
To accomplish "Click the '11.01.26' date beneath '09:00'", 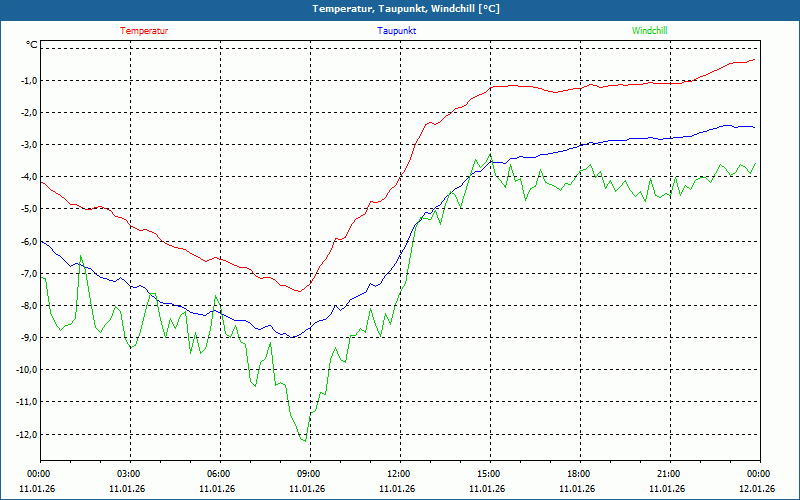I will click(x=307, y=489).
